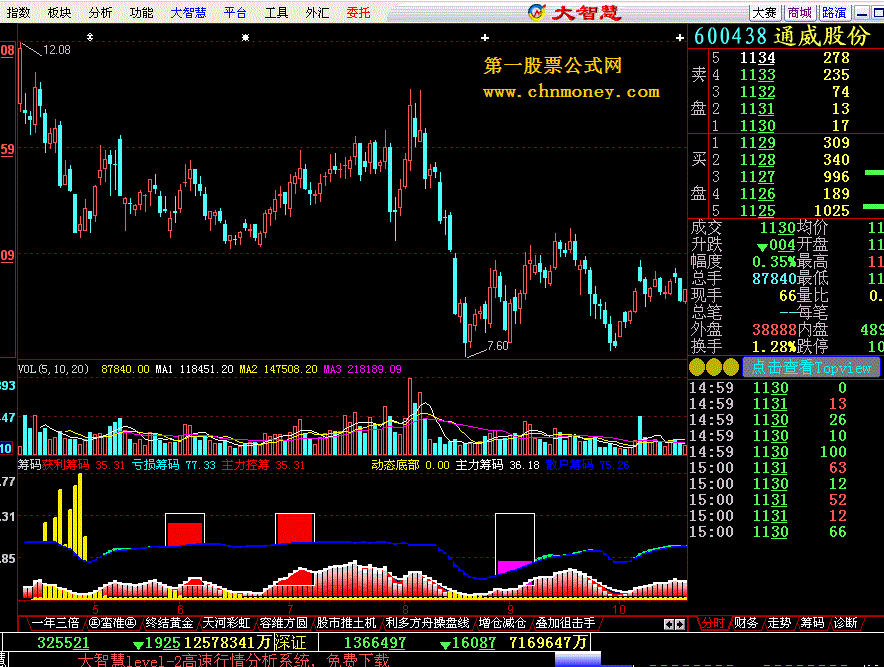The image size is (884, 667).
Task: Click the 大智慧 logo icon in title bar
Action: click(x=536, y=12)
